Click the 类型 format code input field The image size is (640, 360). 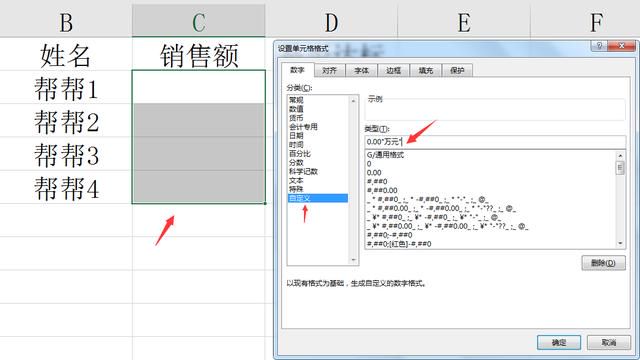point(495,142)
